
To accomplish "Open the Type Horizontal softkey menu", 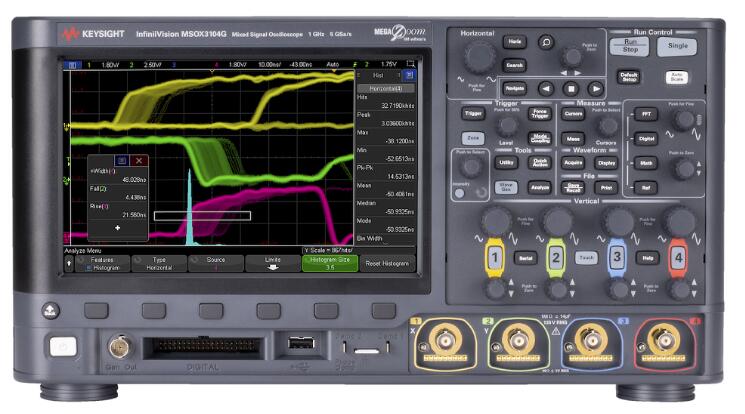I will coord(158,263).
